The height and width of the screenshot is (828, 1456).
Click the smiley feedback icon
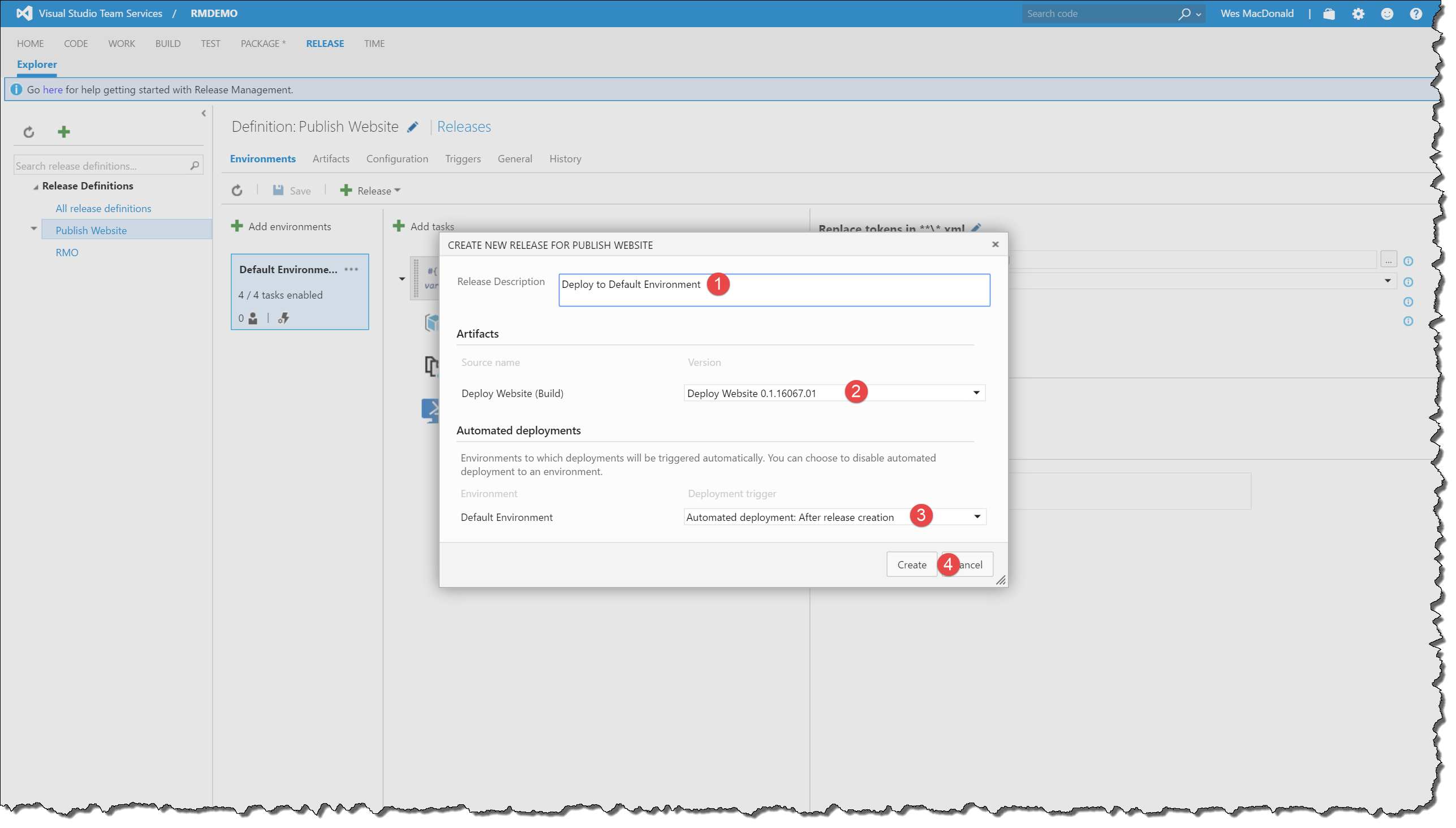(x=1386, y=14)
